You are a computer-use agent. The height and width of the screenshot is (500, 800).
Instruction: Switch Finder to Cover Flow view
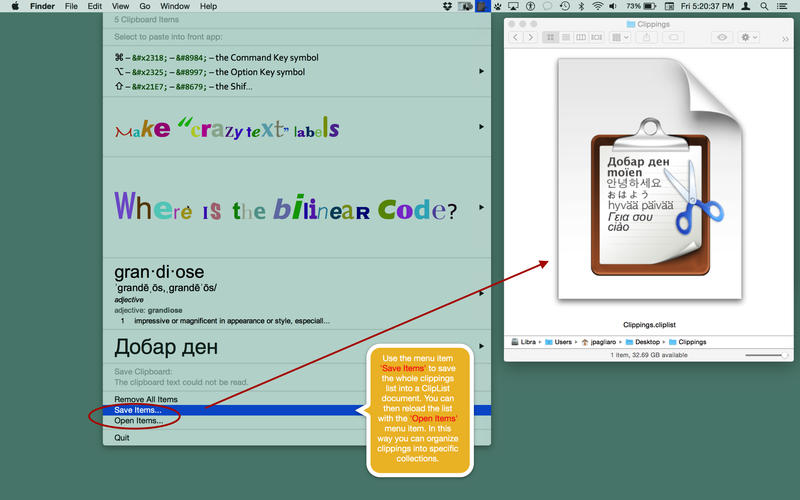pos(596,37)
